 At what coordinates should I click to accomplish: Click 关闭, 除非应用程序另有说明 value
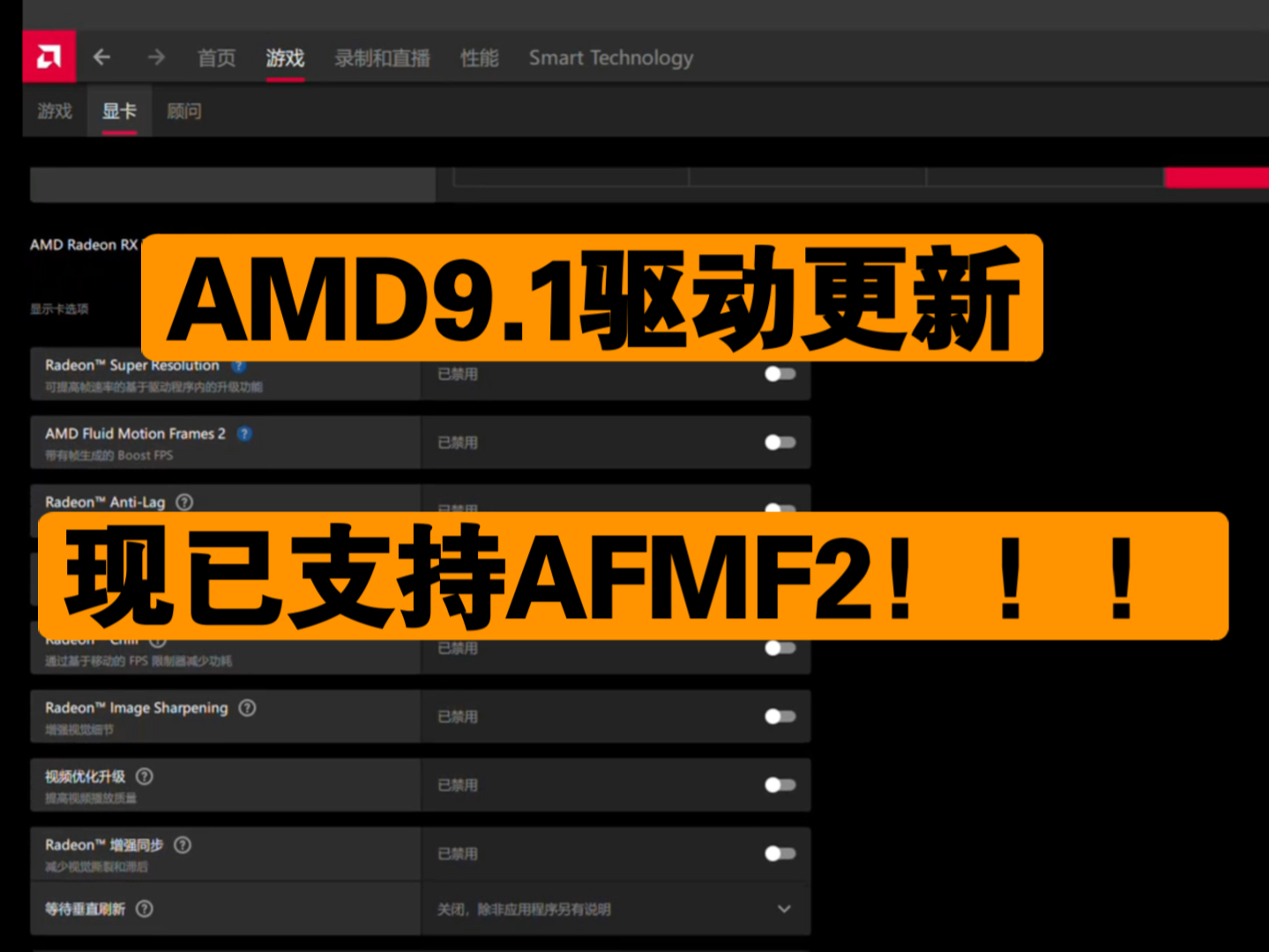[x=524, y=909]
